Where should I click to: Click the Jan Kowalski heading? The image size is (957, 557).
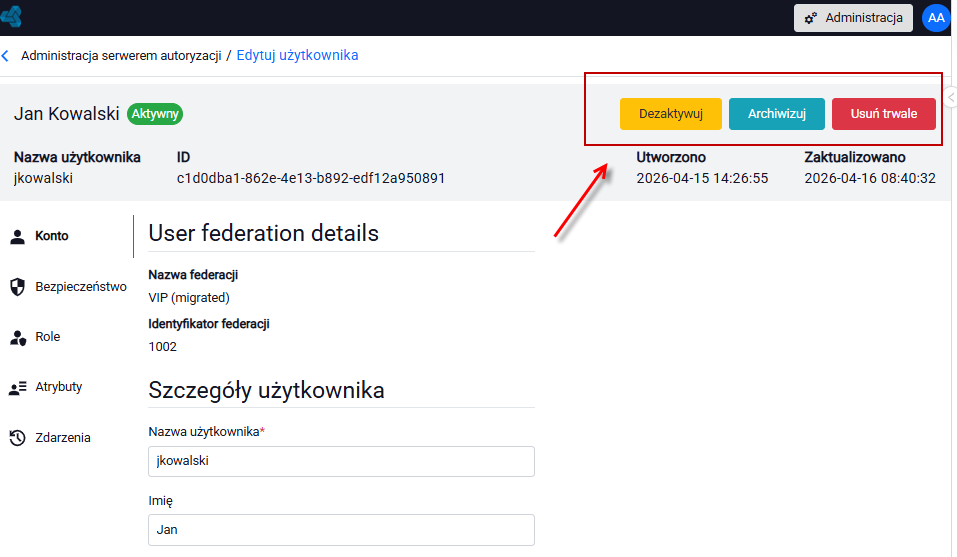point(67,114)
